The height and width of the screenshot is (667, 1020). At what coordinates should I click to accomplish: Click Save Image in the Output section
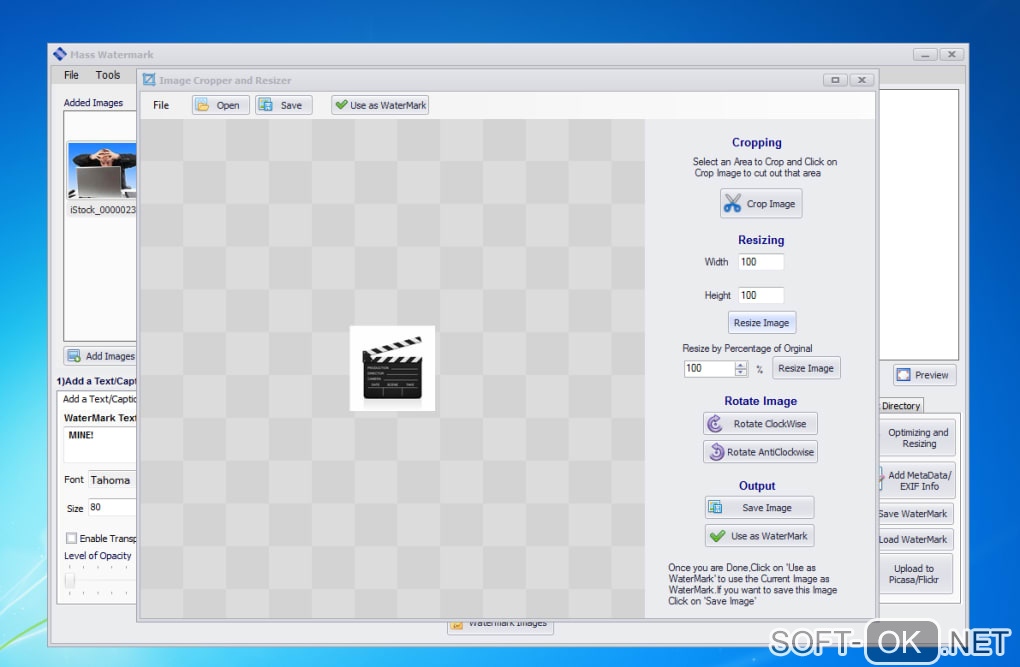759,508
